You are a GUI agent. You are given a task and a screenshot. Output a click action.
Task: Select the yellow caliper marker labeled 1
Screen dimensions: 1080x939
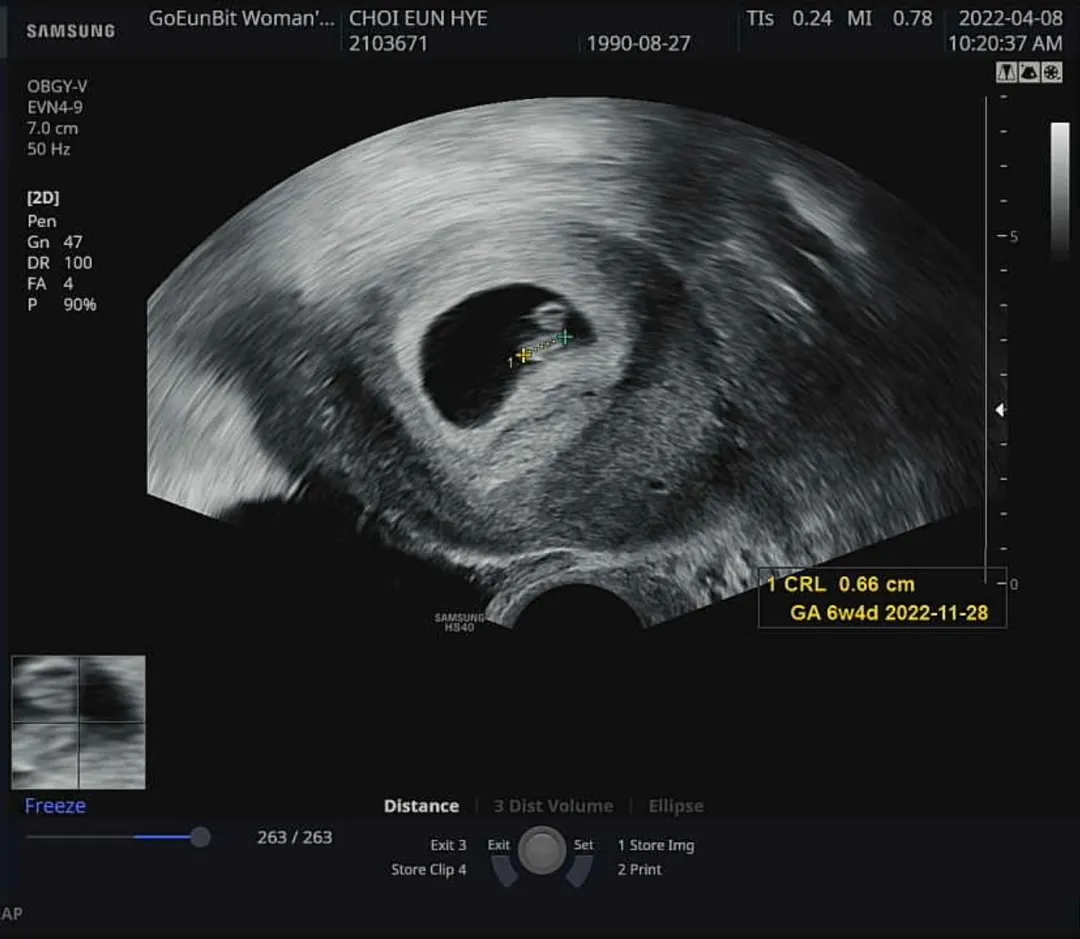[x=524, y=355]
